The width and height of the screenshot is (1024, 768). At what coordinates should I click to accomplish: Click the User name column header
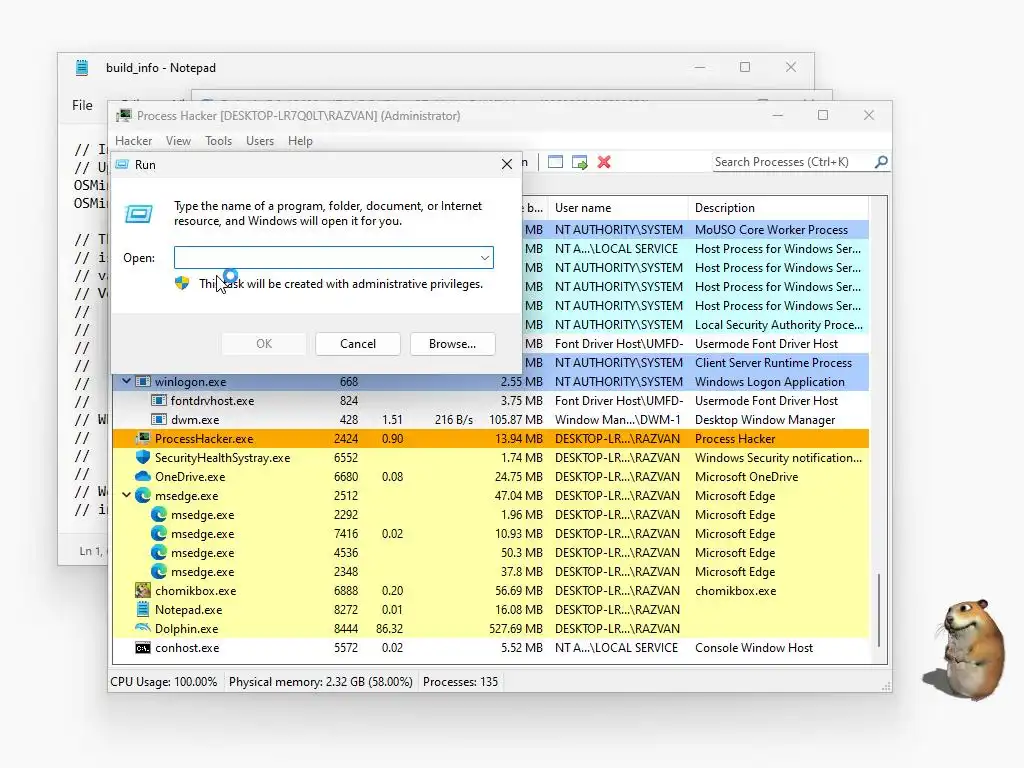pyautogui.click(x=618, y=208)
